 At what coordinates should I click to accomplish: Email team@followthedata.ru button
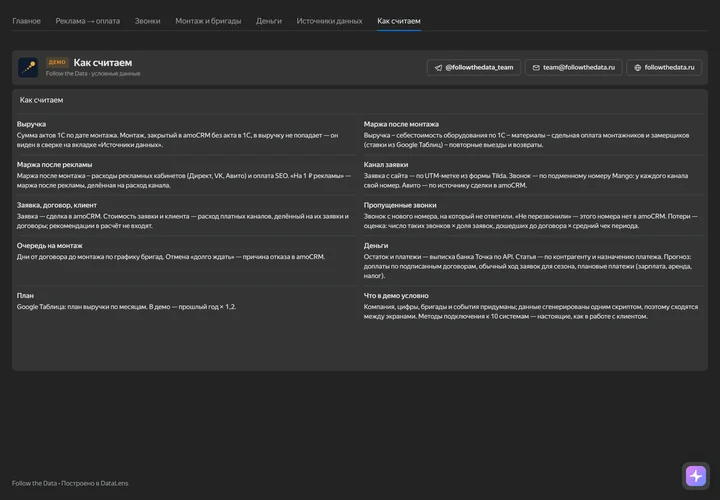(x=574, y=67)
